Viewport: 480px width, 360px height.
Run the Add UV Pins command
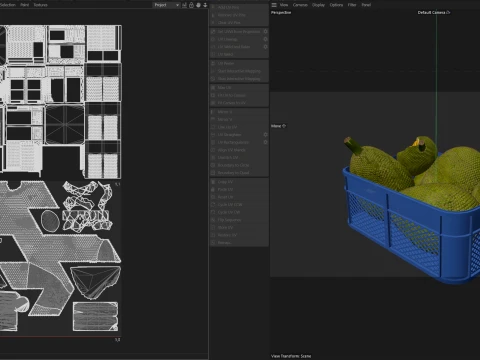click(x=239, y=7)
